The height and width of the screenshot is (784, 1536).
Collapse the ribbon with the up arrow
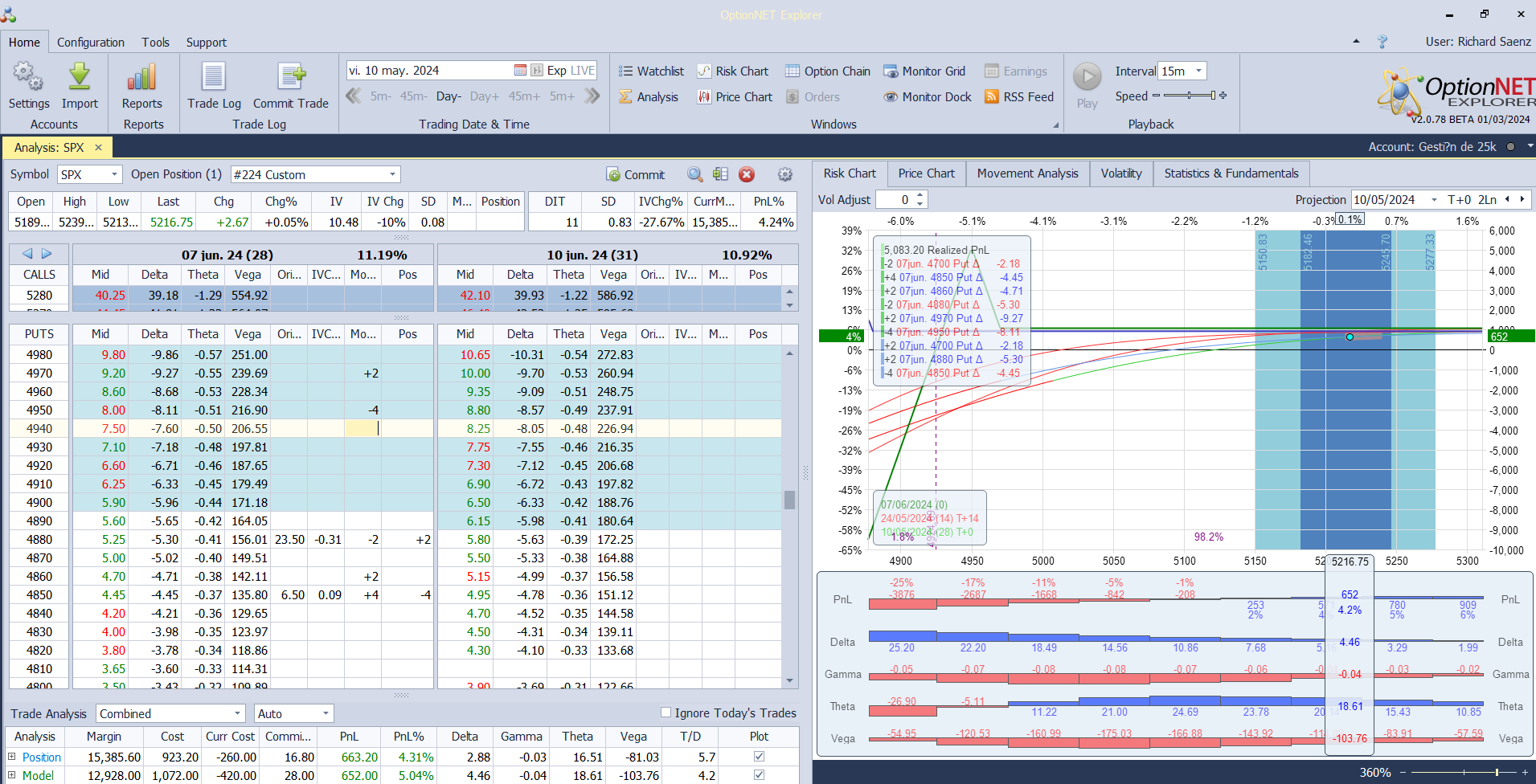pos(1357,41)
